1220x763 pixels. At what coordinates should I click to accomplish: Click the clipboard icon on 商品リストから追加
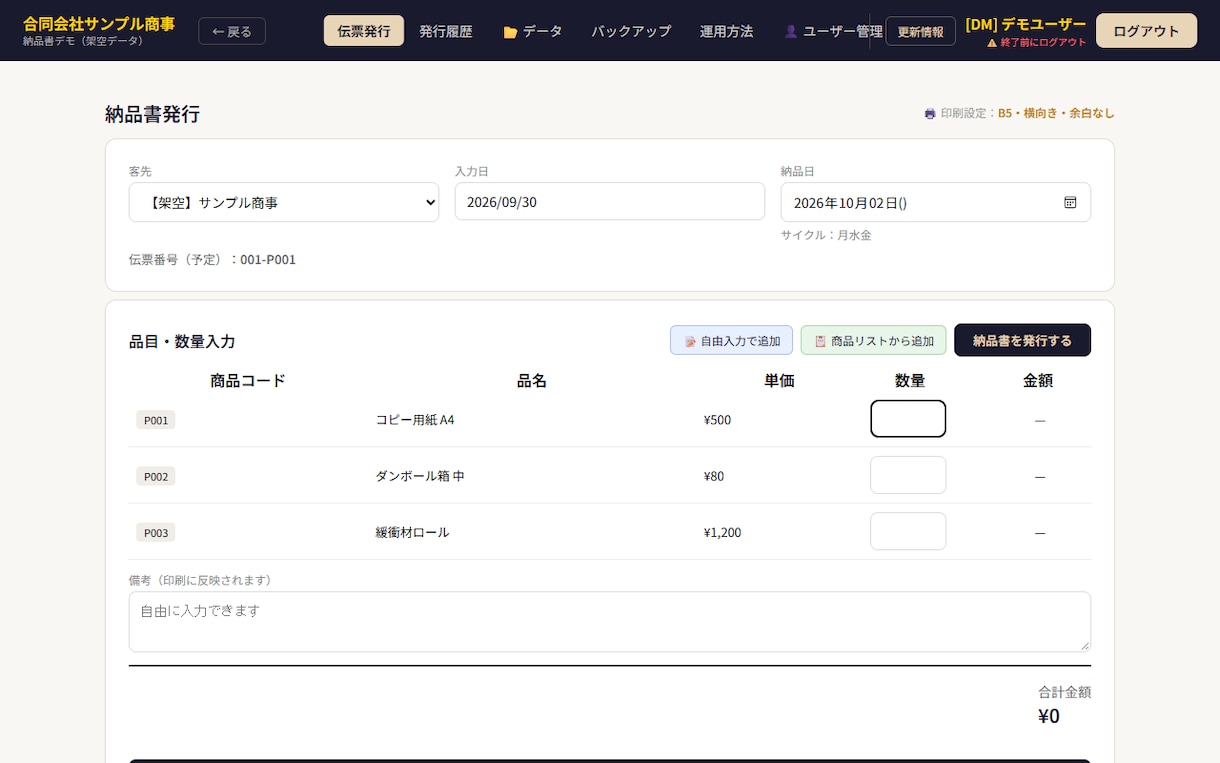tap(820, 341)
